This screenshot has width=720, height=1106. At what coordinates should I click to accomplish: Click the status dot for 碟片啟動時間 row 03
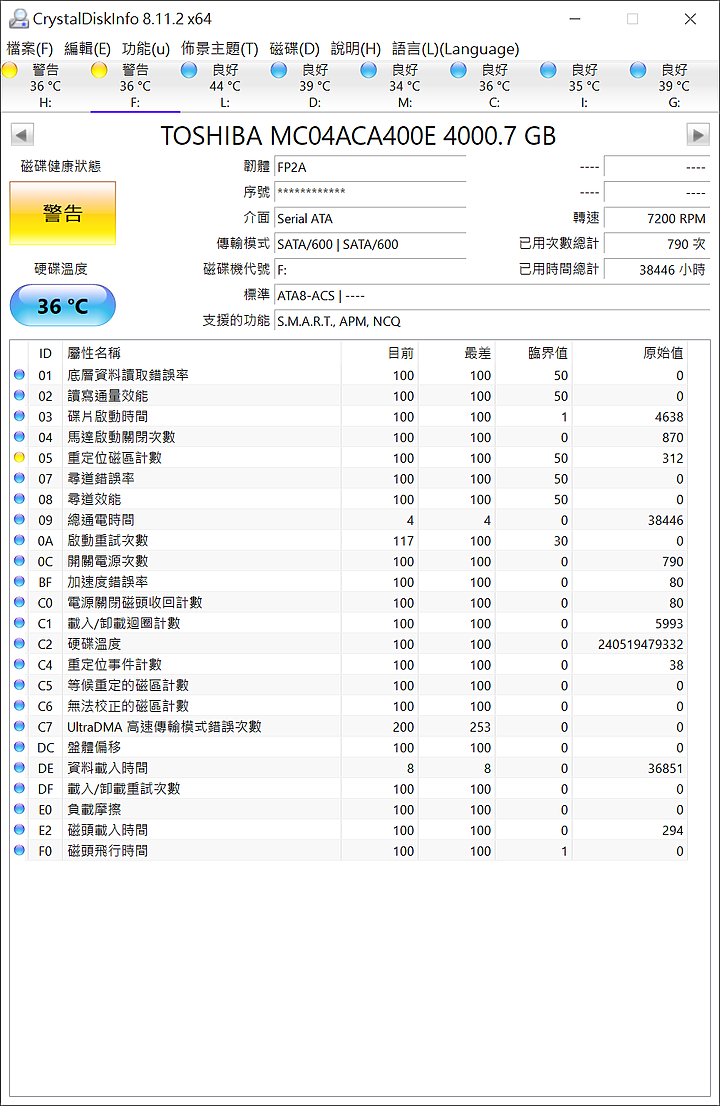(19, 415)
